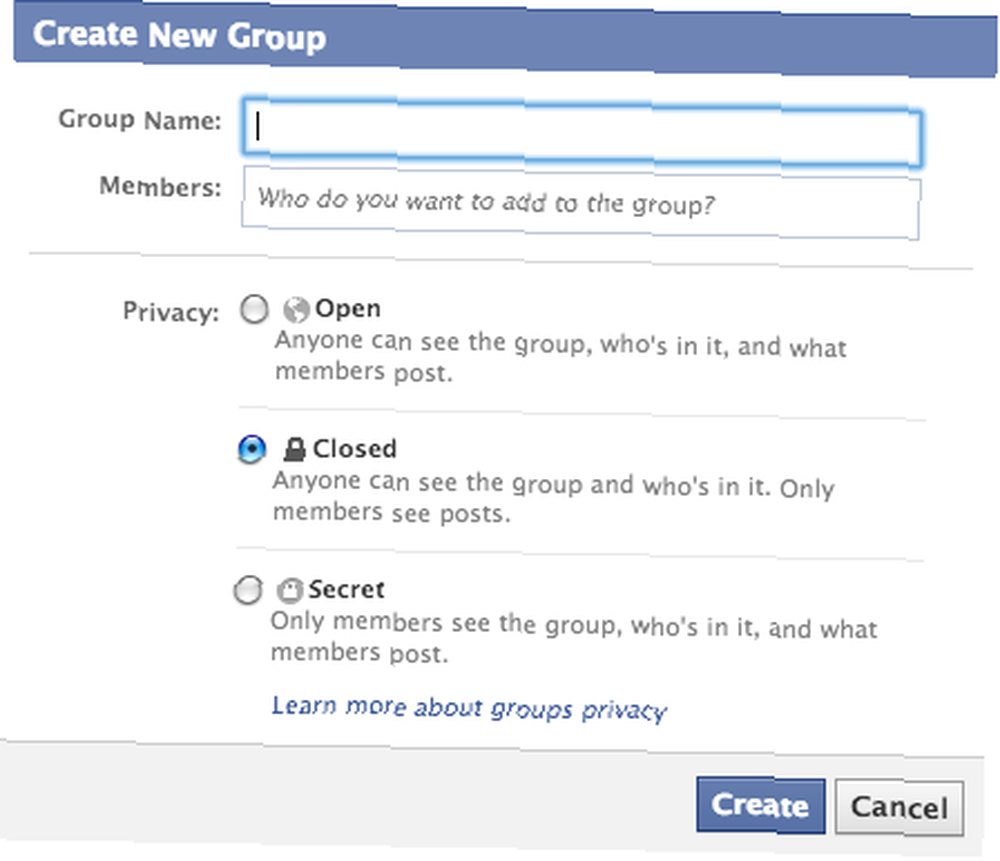Screen dimensions: 1000x861
Task: Click the Create button
Action: click(760, 806)
